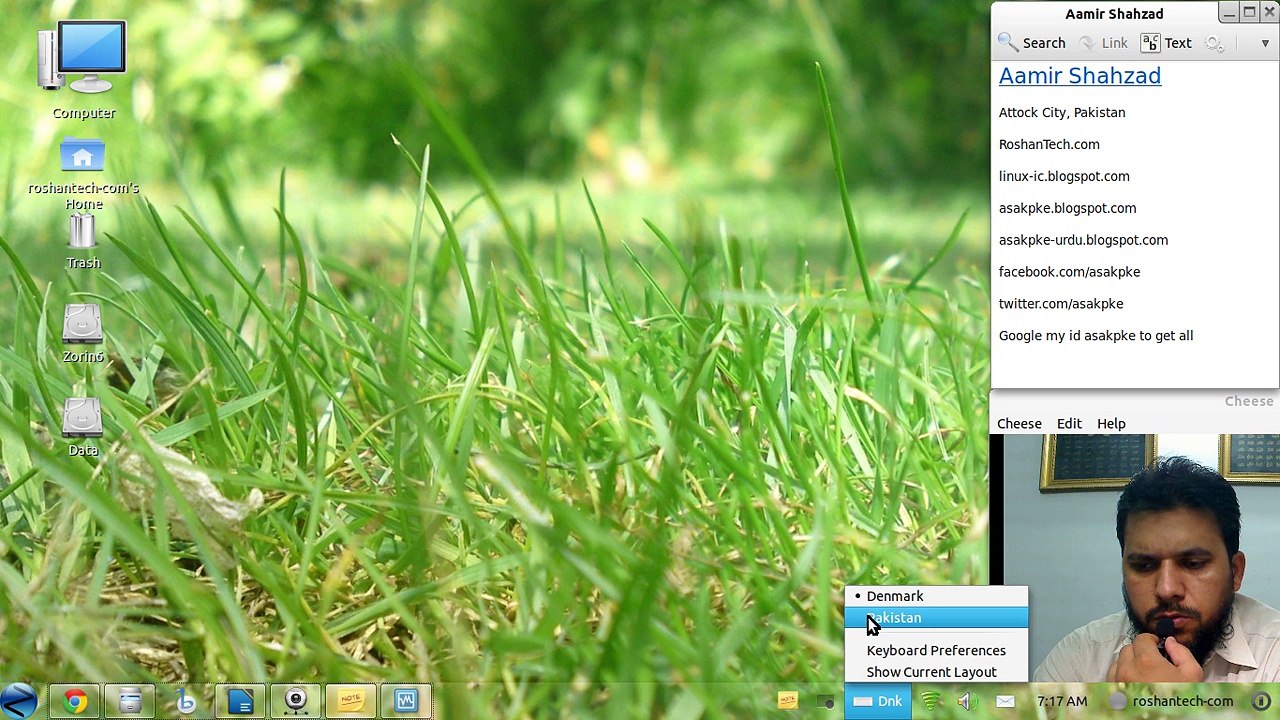Click the twitter.com/asakpke line
Screen dimensions: 1280x720
pyautogui.click(x=1061, y=304)
